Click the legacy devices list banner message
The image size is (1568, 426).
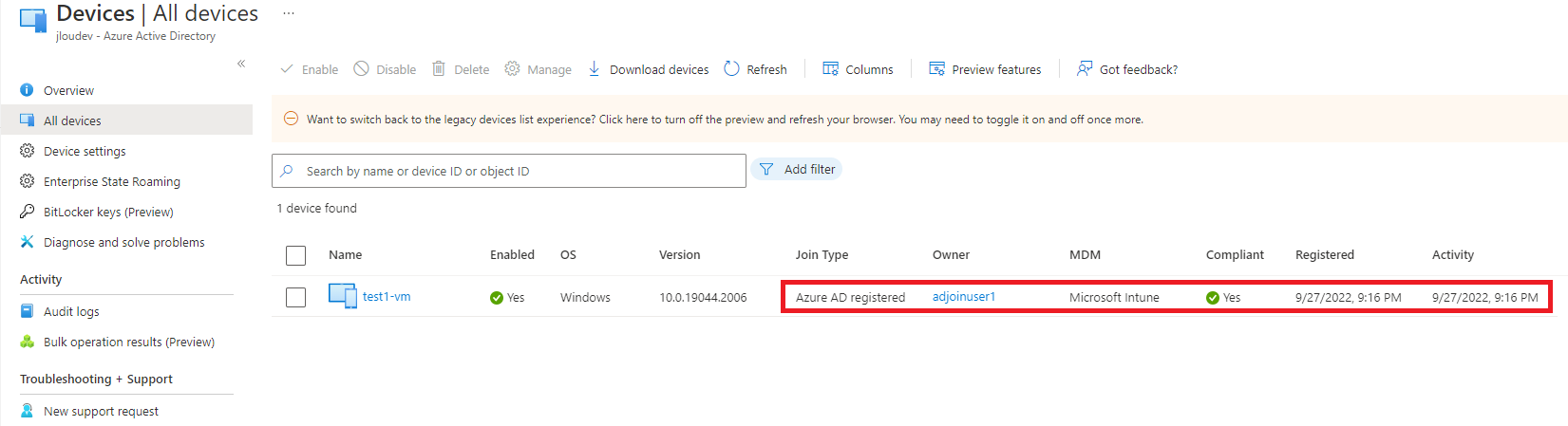(x=725, y=120)
